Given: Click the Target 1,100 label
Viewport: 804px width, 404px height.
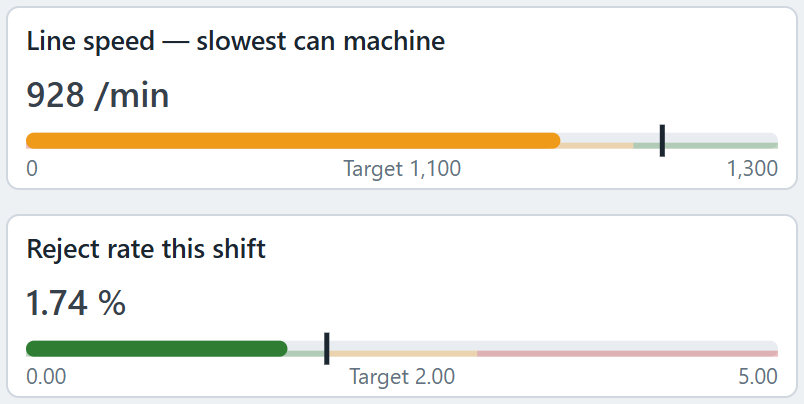Looking at the screenshot, I should click(402, 169).
